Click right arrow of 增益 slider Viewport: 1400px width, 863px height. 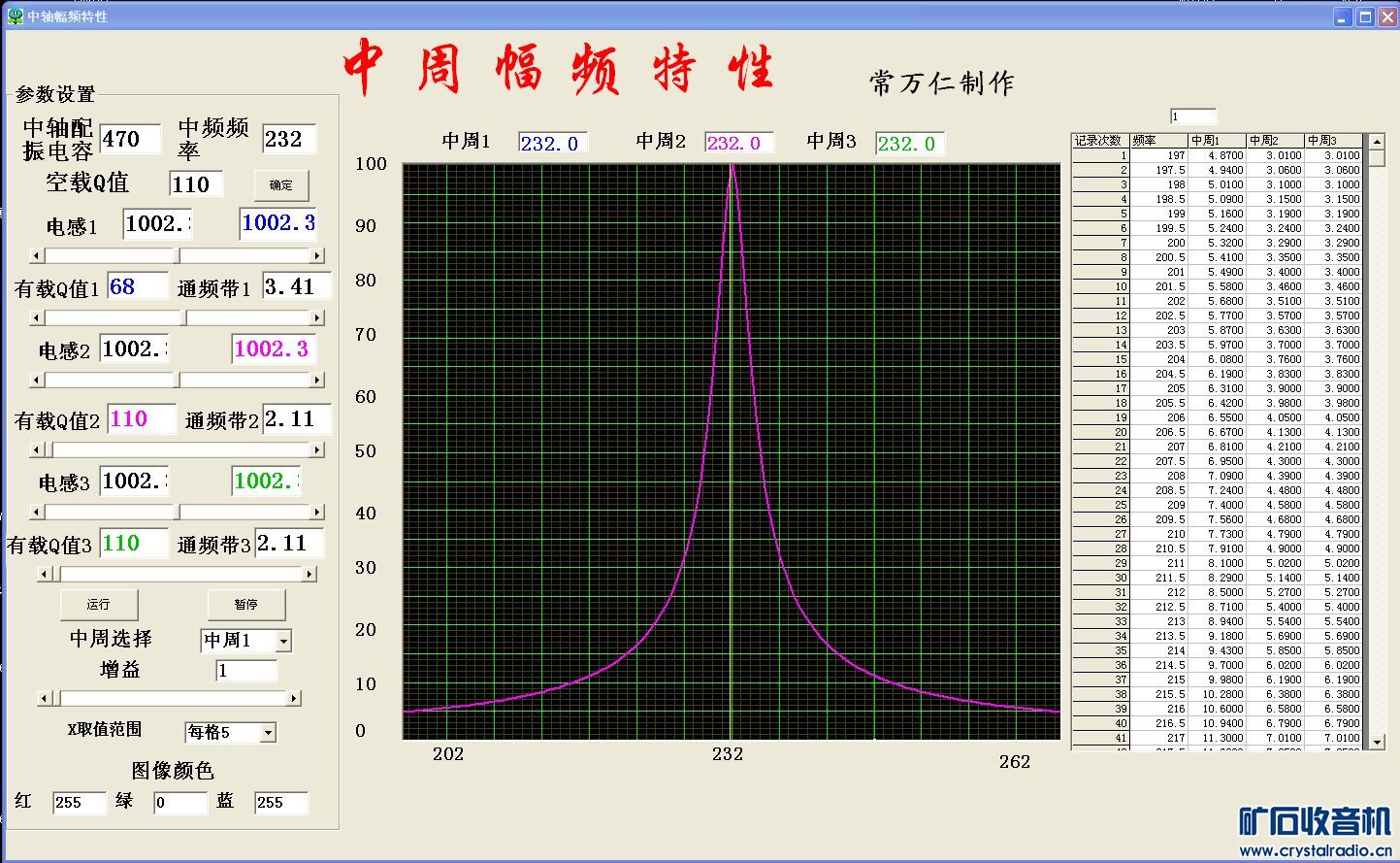coord(293,698)
